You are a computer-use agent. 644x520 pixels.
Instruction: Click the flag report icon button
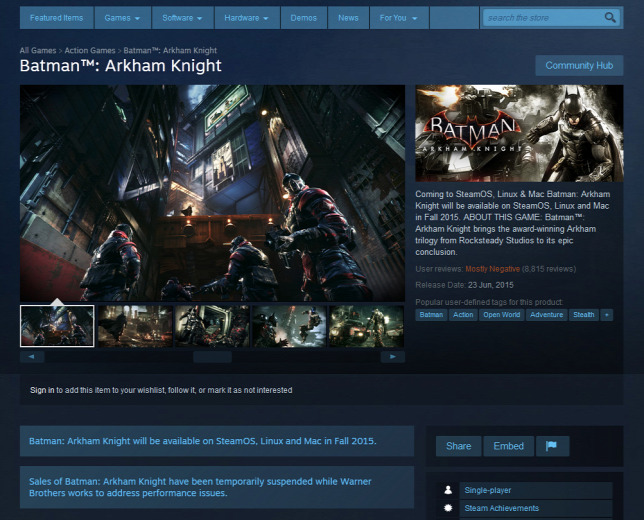pyautogui.click(x=552, y=446)
